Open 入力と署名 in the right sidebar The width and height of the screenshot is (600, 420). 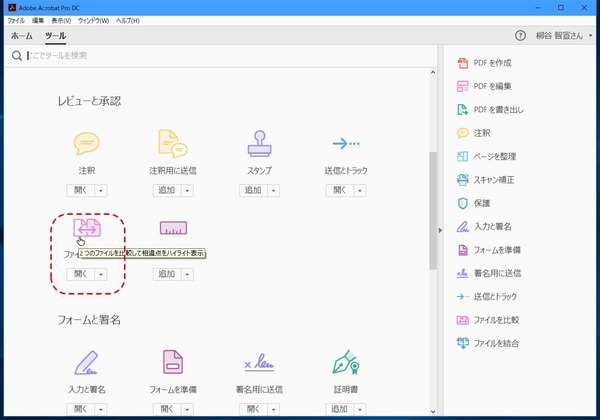click(484, 226)
